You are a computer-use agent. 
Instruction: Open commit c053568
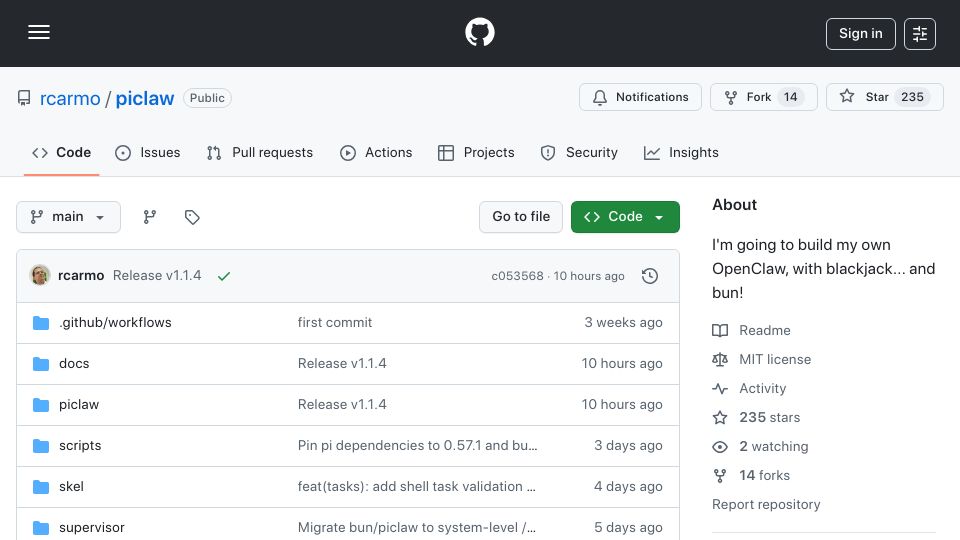(x=517, y=276)
